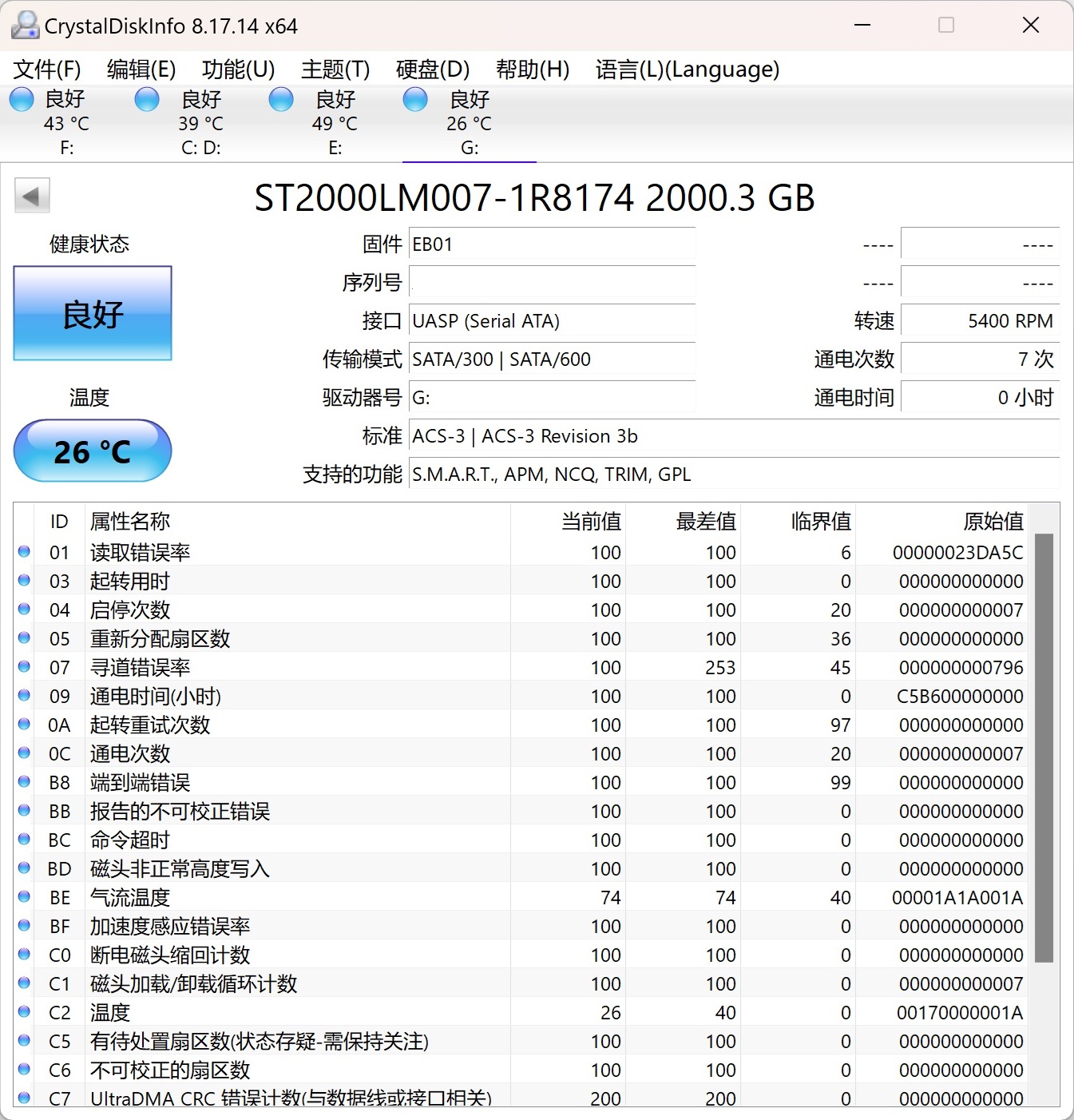Click the status dot for 0A 起转重试次数
Viewport: 1074px width, 1120px height.
click(x=24, y=724)
